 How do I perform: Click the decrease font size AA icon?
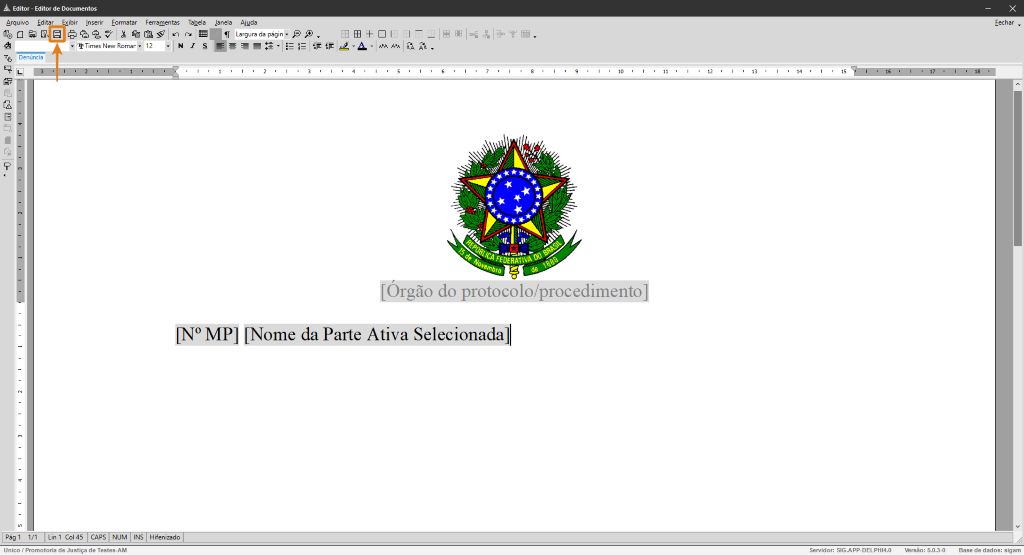point(396,46)
